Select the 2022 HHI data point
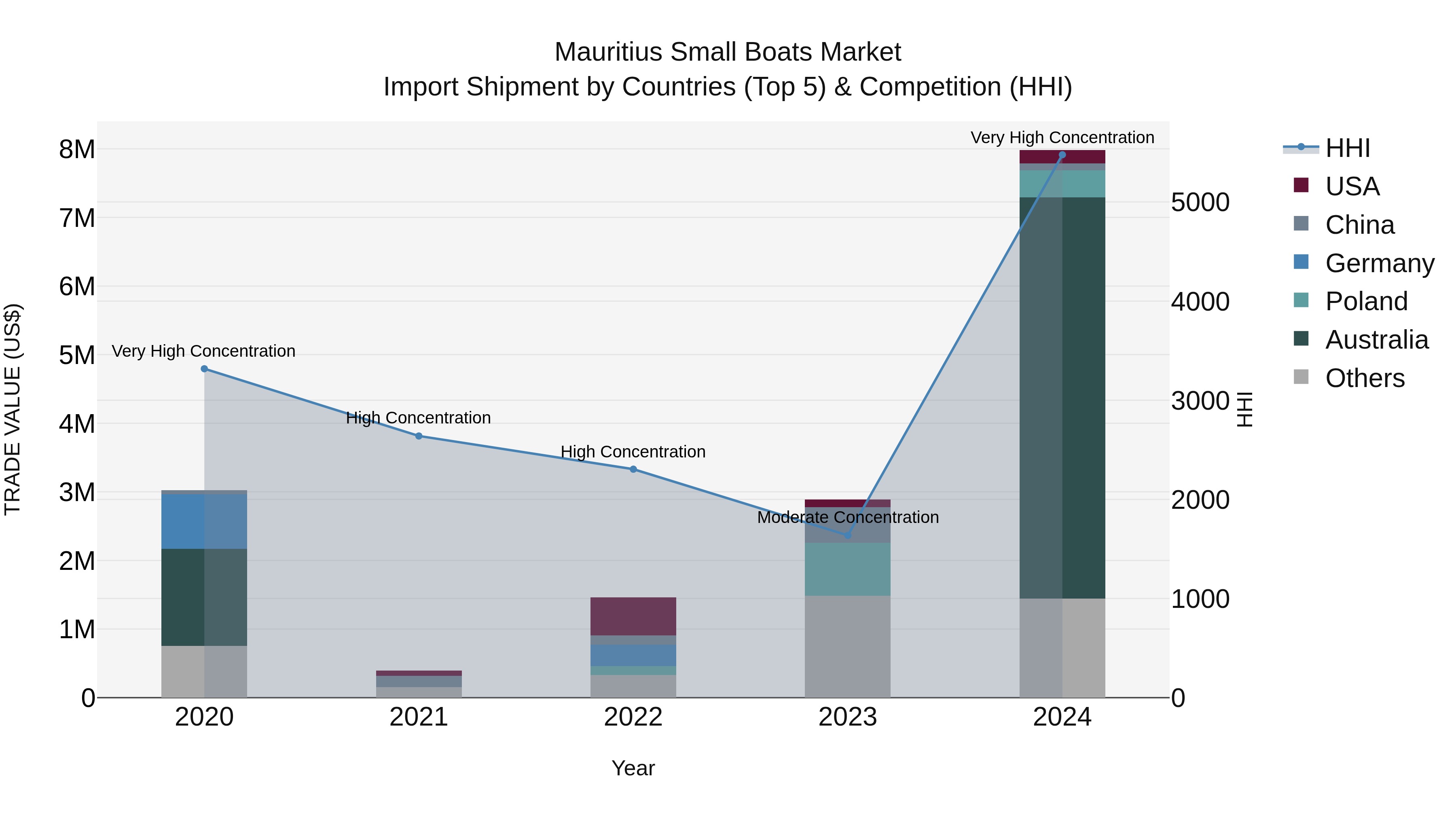The image size is (1456, 819). coord(633,469)
